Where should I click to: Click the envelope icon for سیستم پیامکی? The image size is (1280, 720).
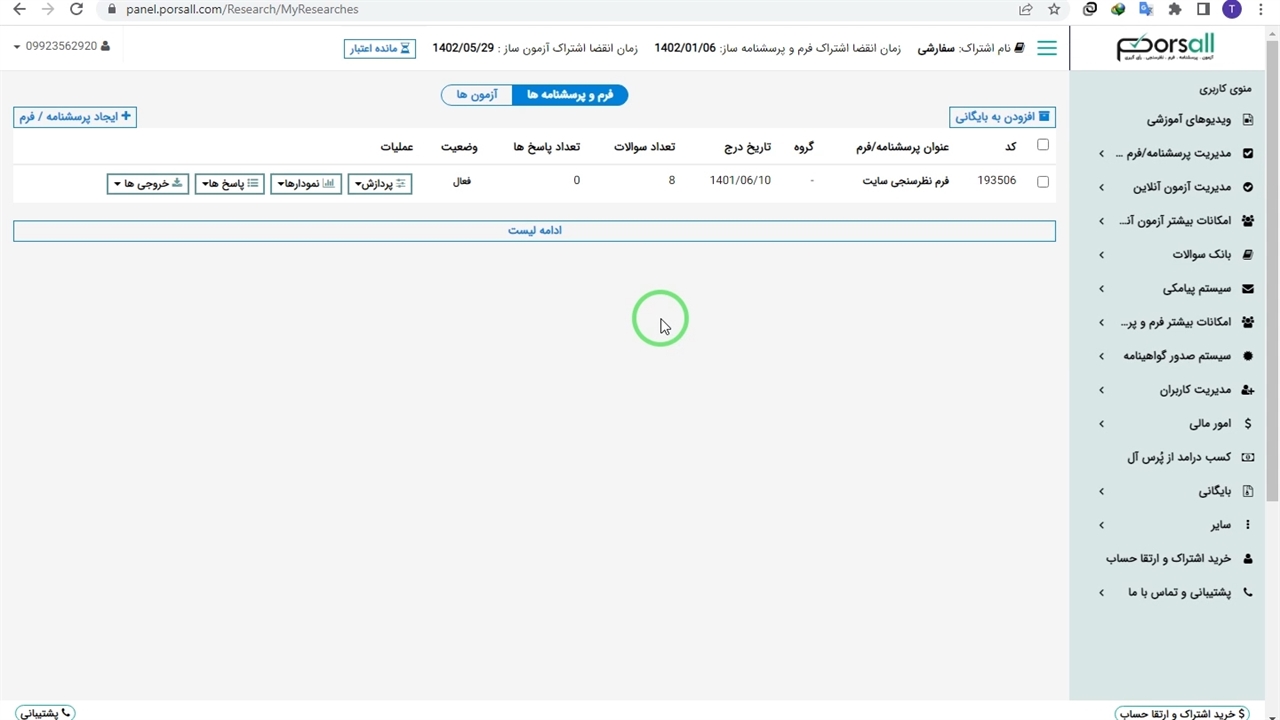[1247, 289]
